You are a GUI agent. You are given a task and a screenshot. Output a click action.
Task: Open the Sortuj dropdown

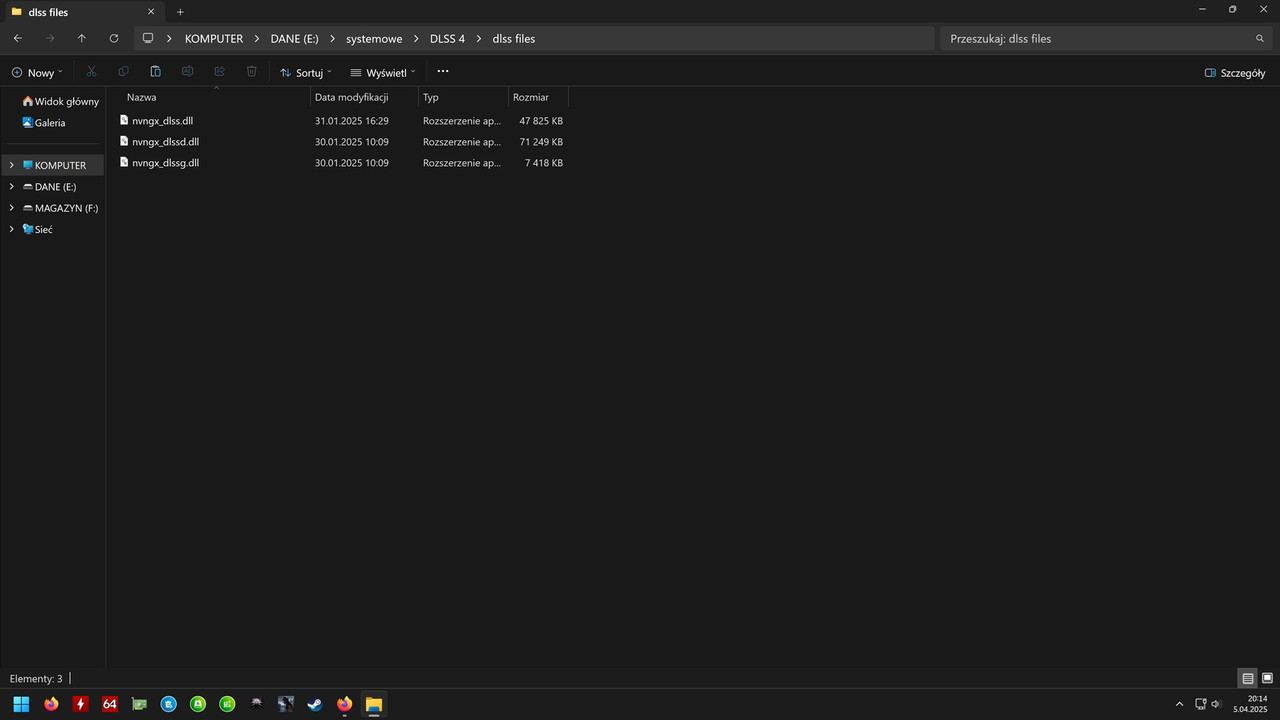click(x=305, y=73)
